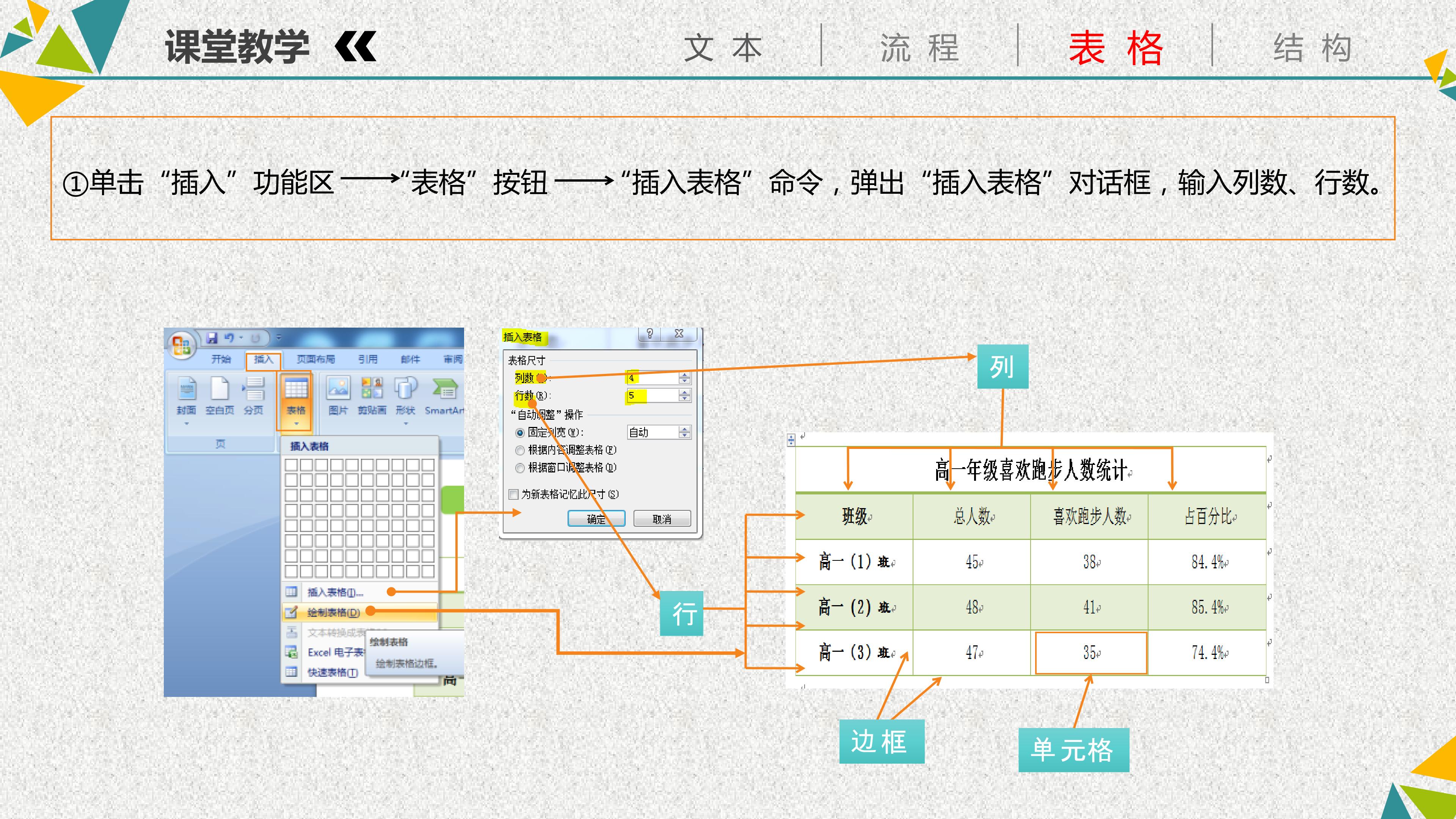
Task: Check 为新表格记忆此尺寸 checkbox
Action: coord(514,494)
